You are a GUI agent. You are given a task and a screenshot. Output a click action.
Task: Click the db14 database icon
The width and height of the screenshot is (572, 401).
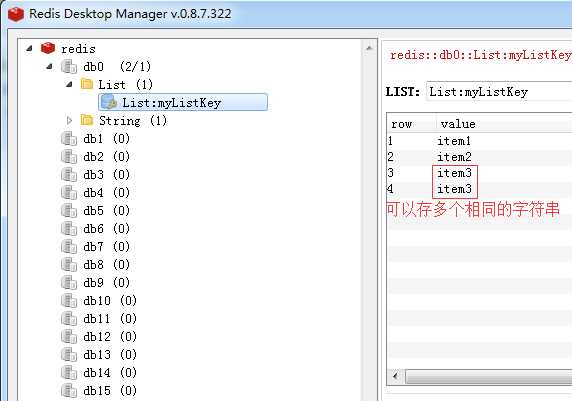pyautogui.click(x=69, y=373)
